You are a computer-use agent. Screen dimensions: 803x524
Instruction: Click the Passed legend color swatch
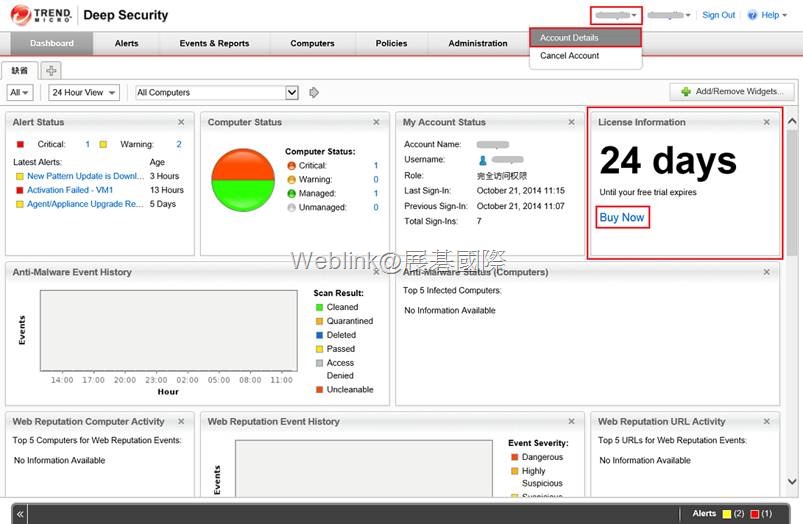pos(319,348)
